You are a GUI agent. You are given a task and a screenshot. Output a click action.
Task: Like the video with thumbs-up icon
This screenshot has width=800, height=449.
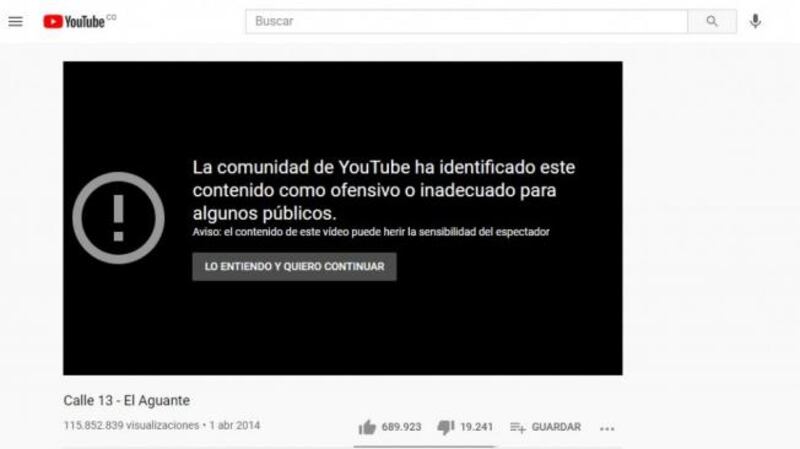(367, 428)
